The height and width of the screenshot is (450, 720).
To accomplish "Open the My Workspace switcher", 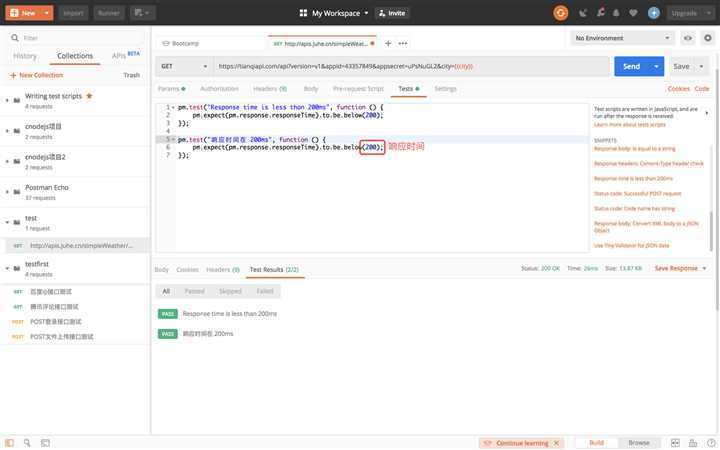I will click(334, 13).
